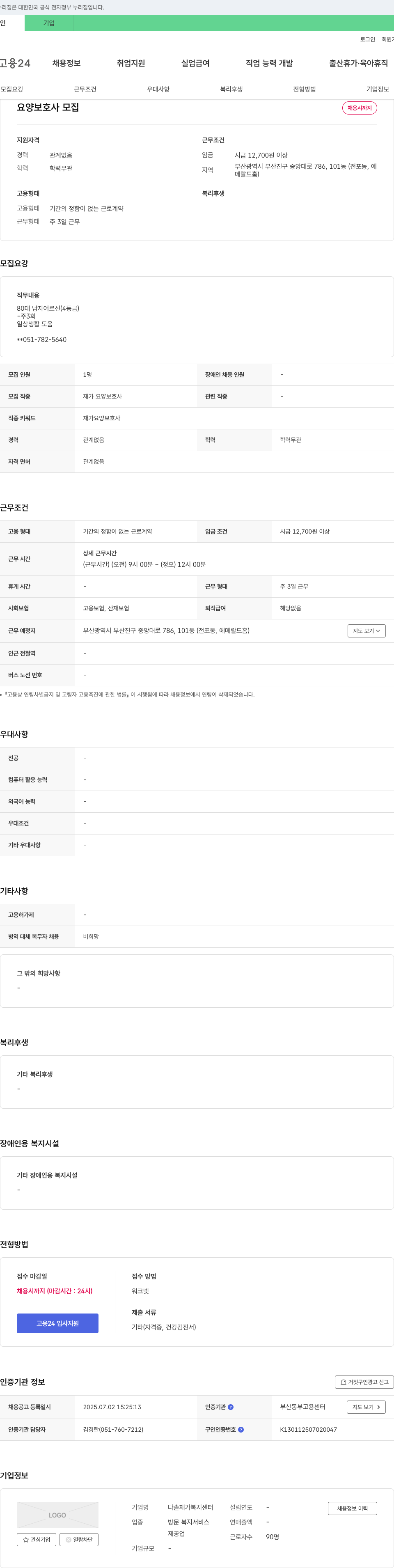
Task: Open the 취업지원 menu
Action: (x=131, y=63)
